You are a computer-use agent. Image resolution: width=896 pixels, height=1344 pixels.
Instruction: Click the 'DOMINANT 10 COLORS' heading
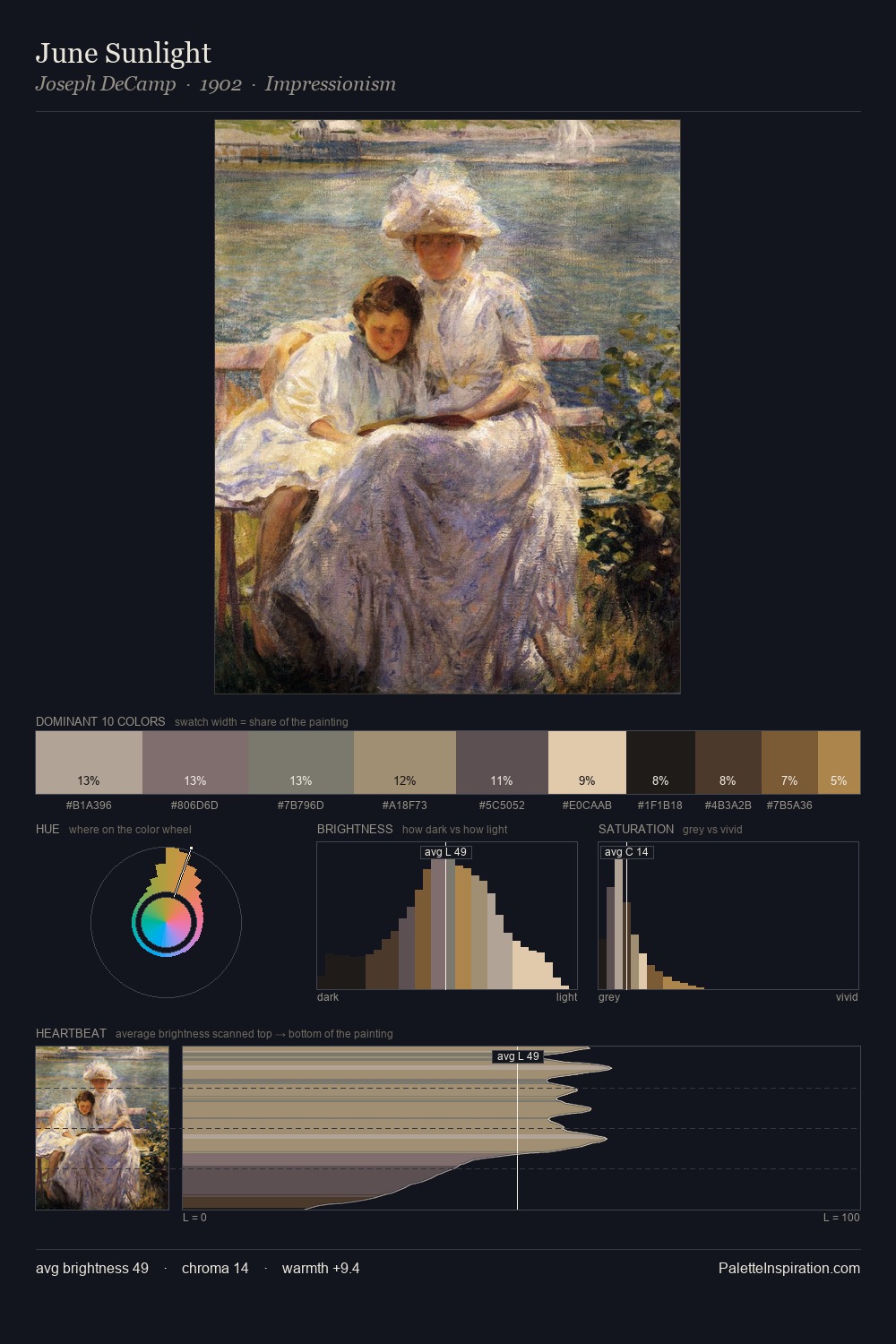[x=100, y=721]
